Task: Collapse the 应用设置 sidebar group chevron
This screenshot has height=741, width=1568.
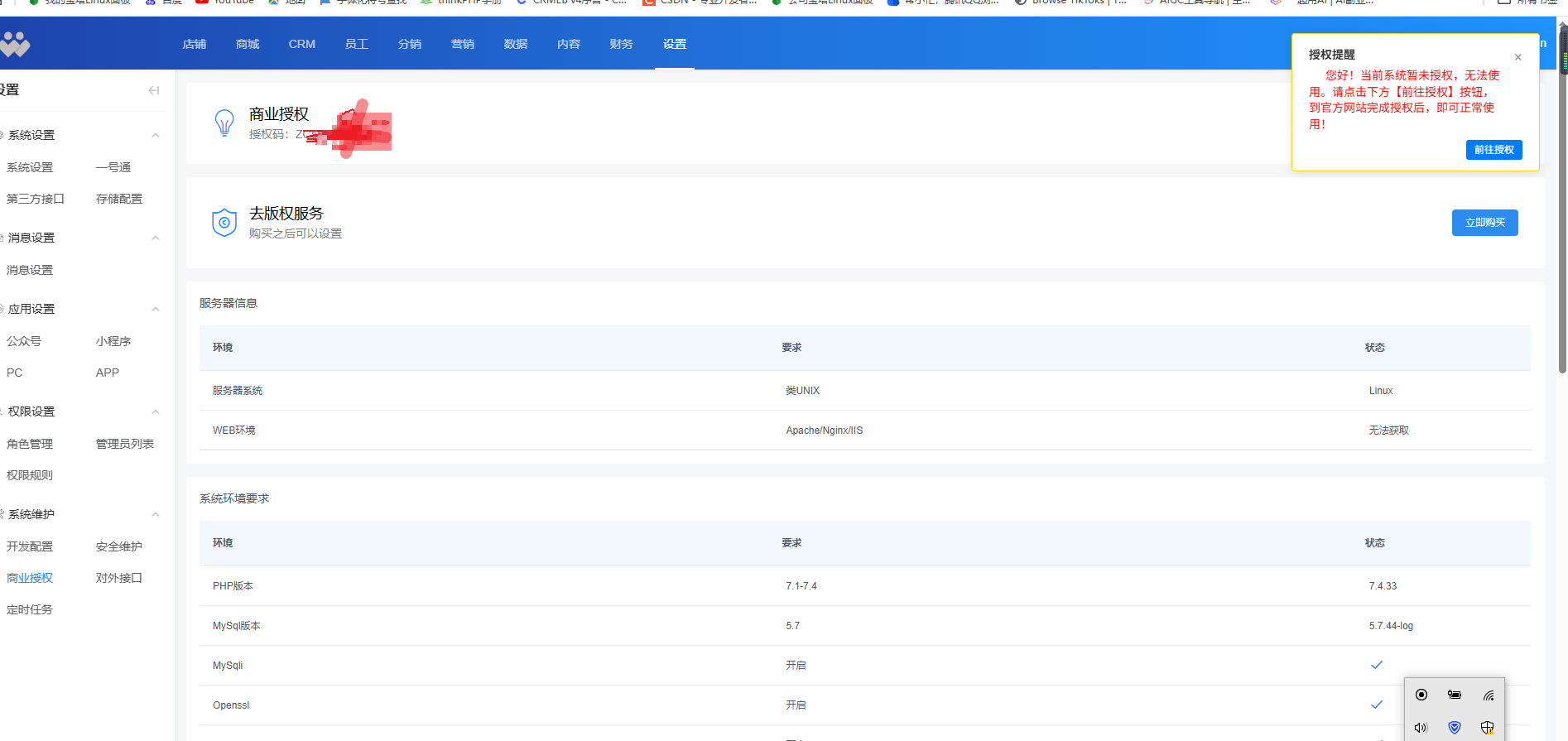Action: coord(155,309)
